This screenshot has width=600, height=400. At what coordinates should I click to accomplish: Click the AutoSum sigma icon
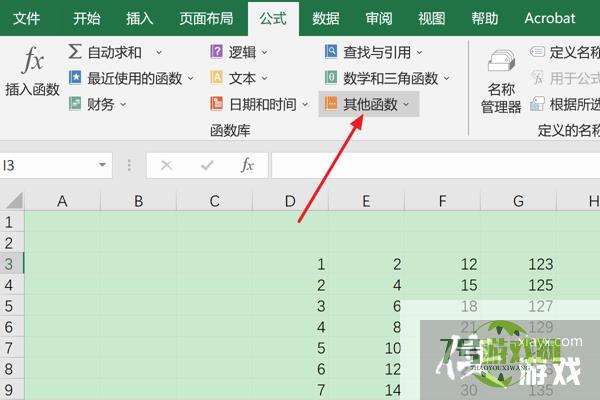tap(75, 52)
